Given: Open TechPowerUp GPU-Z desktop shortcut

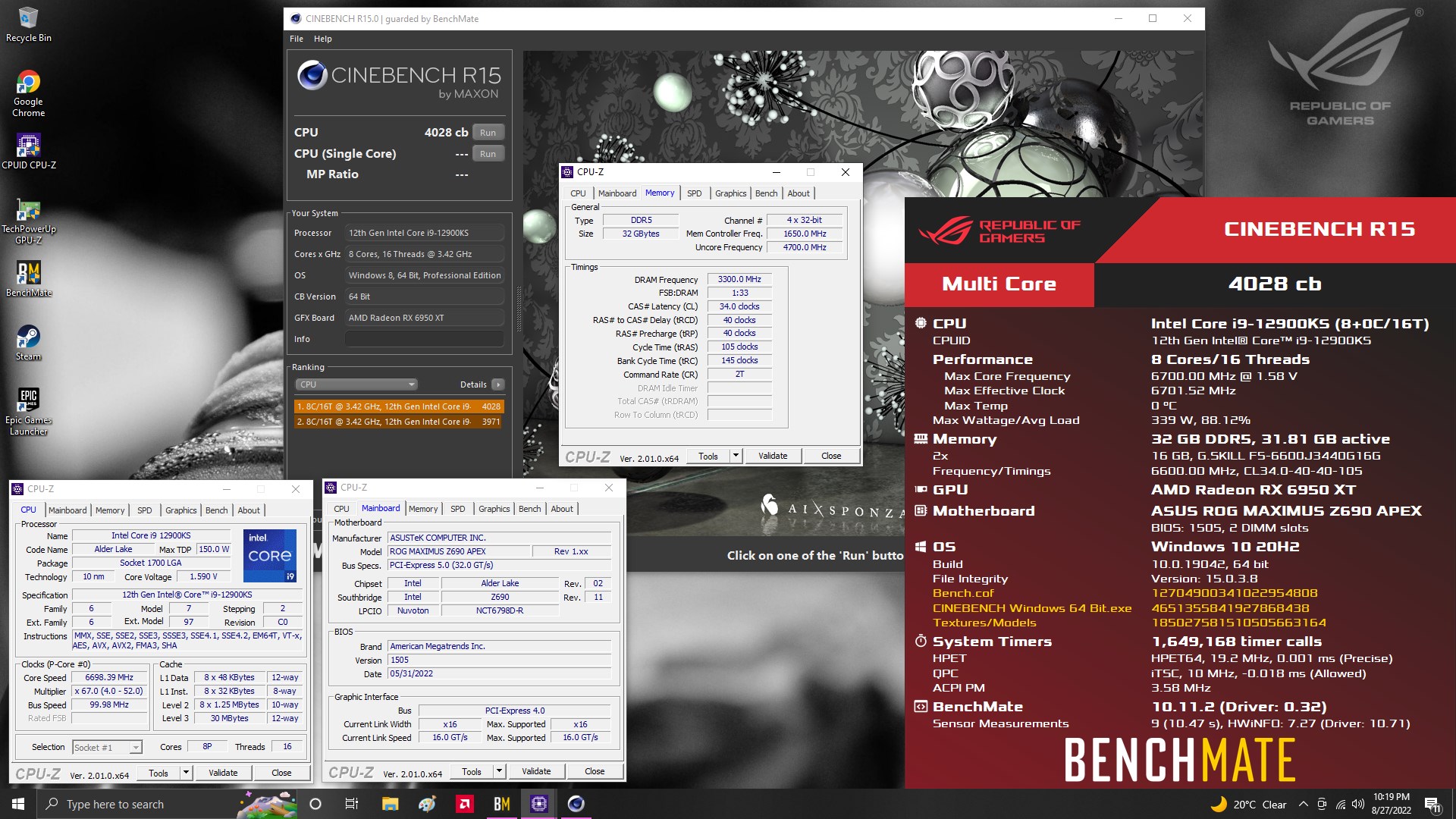Looking at the screenshot, I should click(28, 221).
